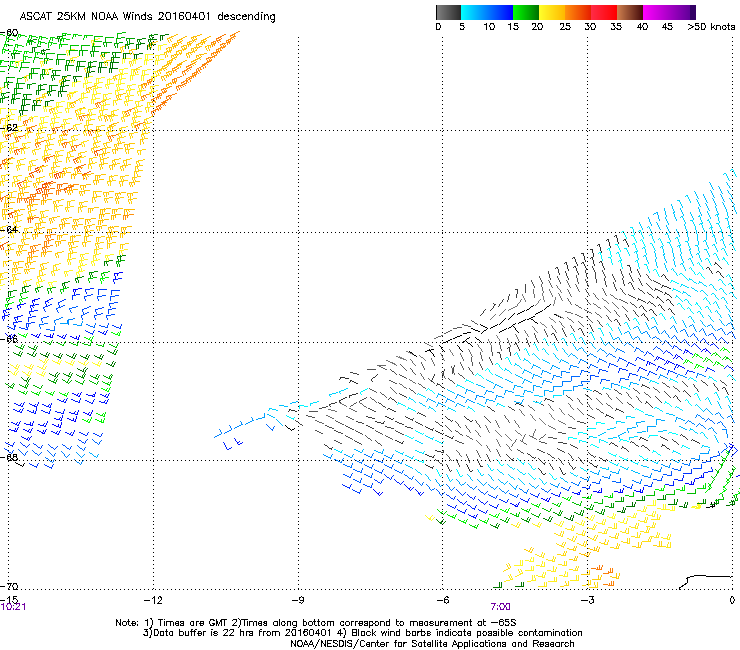Screen dimensions: 740x650
Task: Click the legend label '25'
Action: coord(565,27)
